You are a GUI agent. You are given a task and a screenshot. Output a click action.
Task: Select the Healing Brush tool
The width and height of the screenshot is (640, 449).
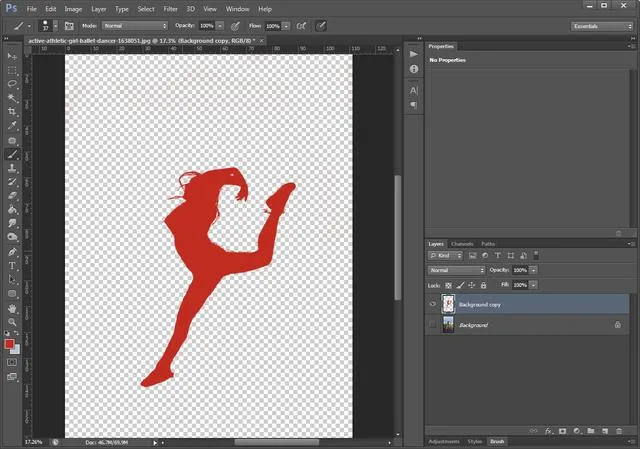coord(12,140)
